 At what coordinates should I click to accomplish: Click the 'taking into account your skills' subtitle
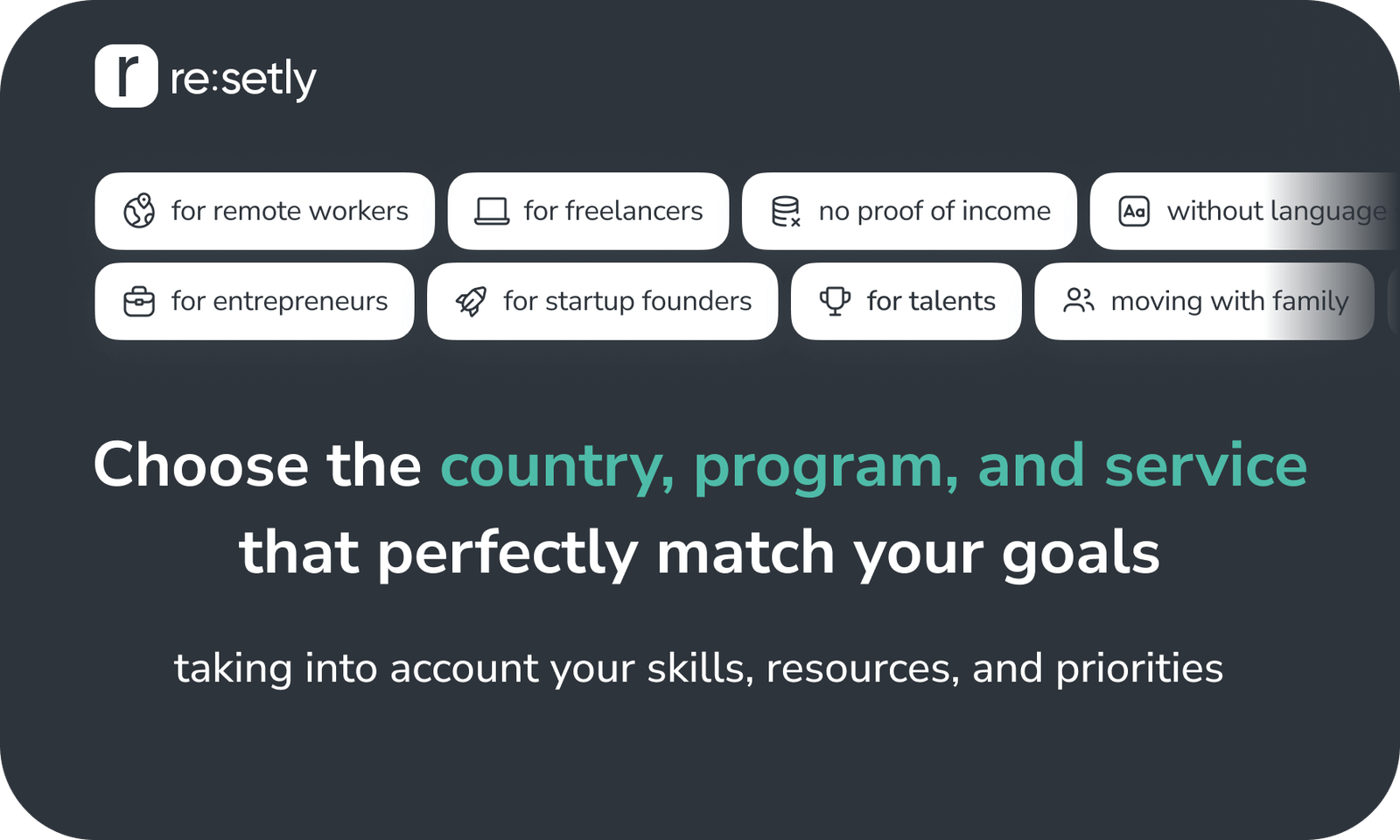point(698,668)
